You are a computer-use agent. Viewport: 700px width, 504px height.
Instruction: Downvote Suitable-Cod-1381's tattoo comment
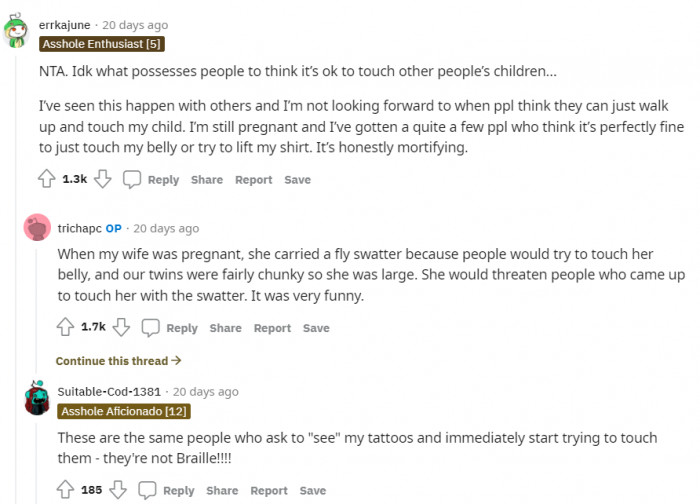tap(117, 490)
